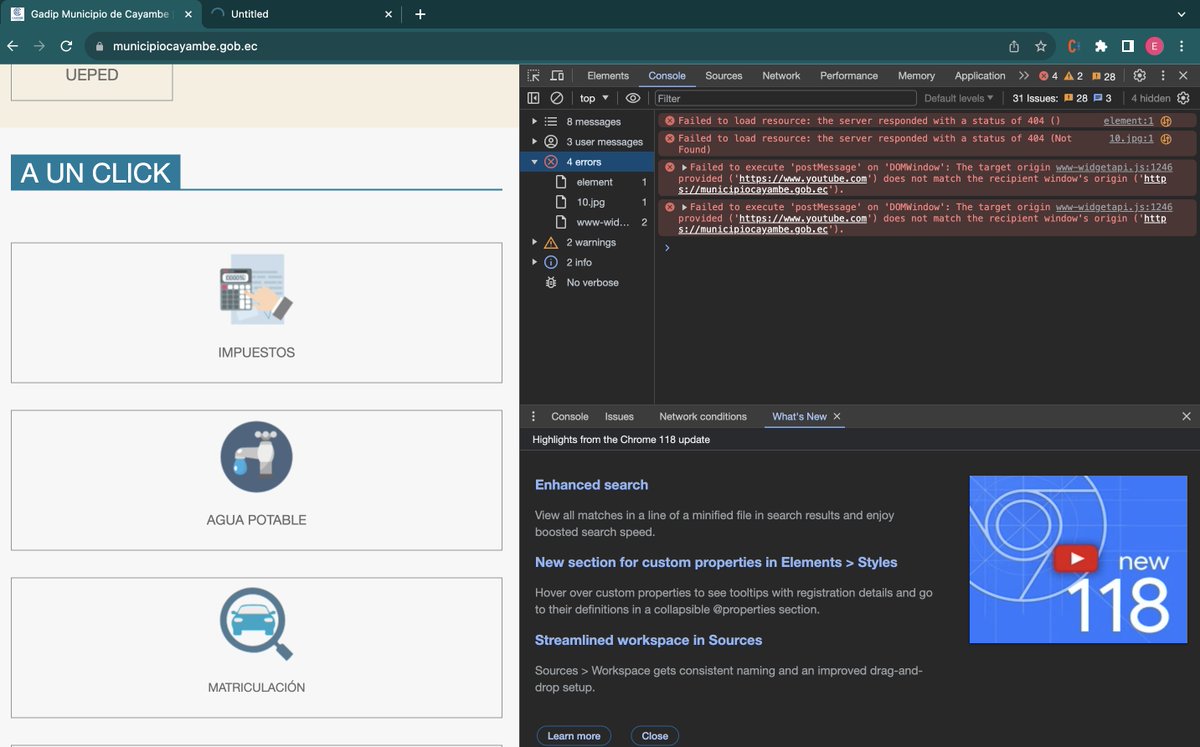Select the No verbose sidebar row
The width and height of the screenshot is (1200, 747).
click(587, 283)
